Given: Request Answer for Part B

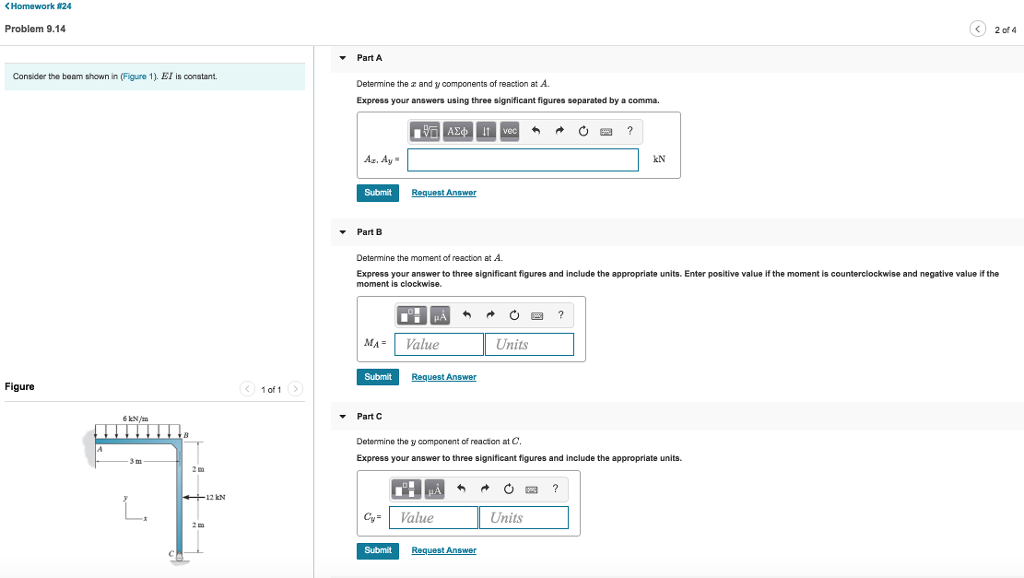Looking at the screenshot, I should [444, 377].
